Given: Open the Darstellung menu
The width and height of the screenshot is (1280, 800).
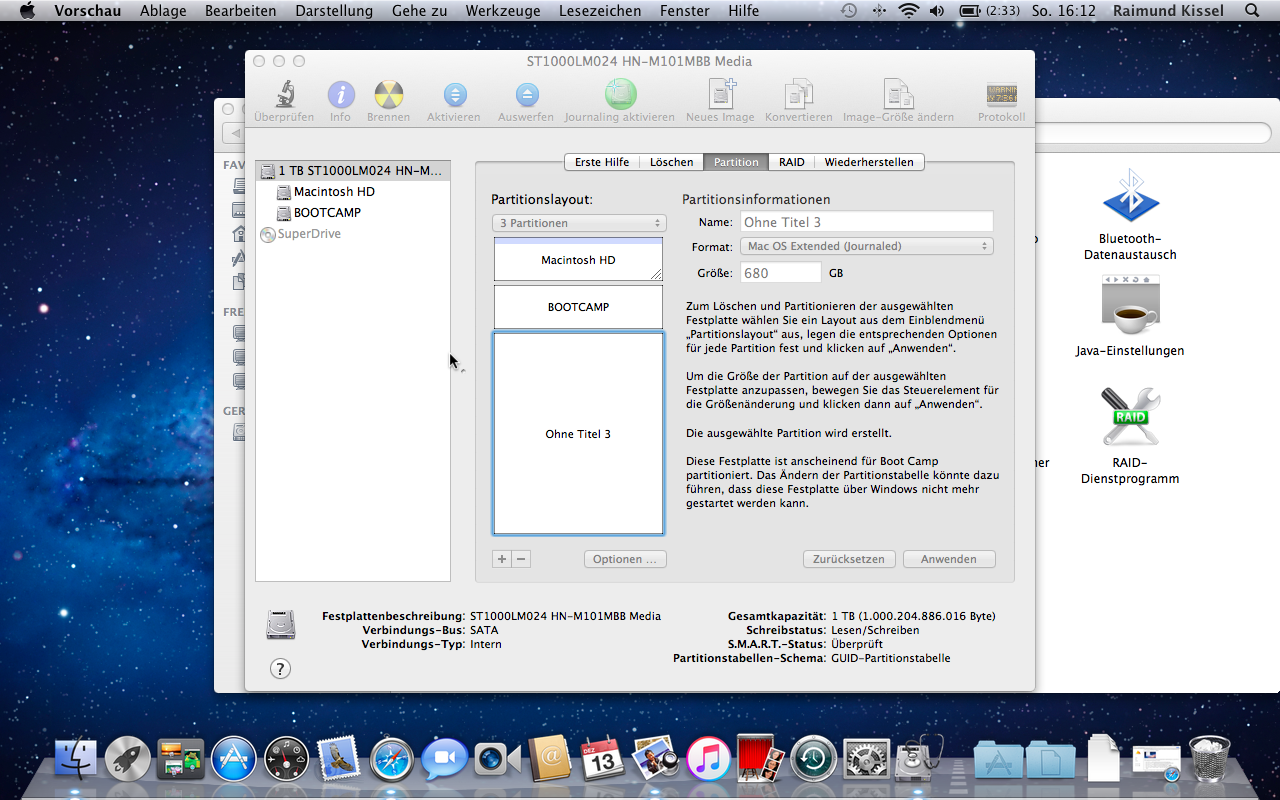Looking at the screenshot, I should coord(334,11).
